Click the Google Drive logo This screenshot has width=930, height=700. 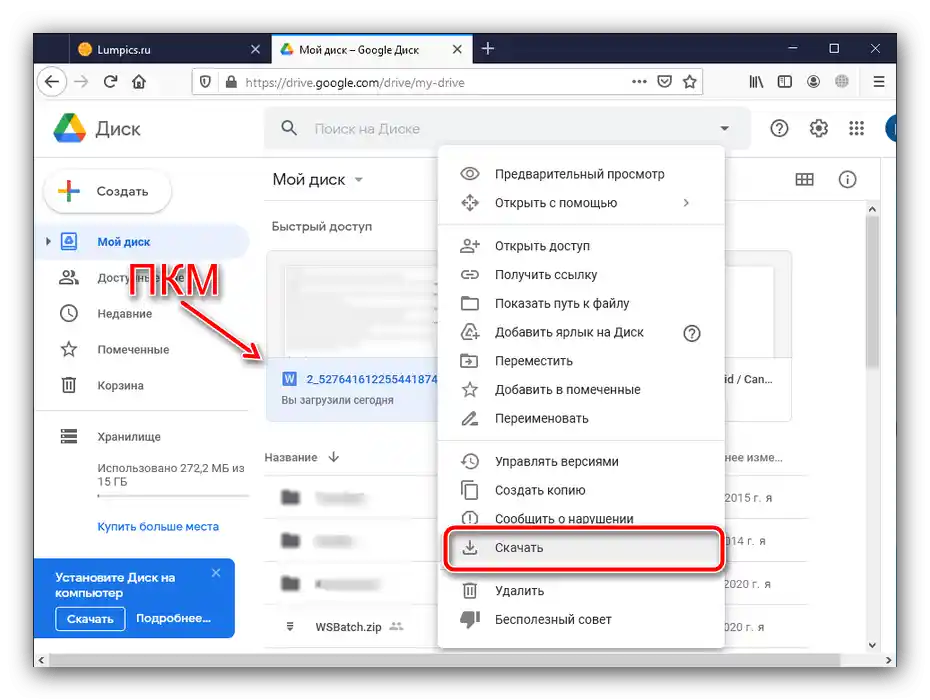pyautogui.click(x=69, y=128)
